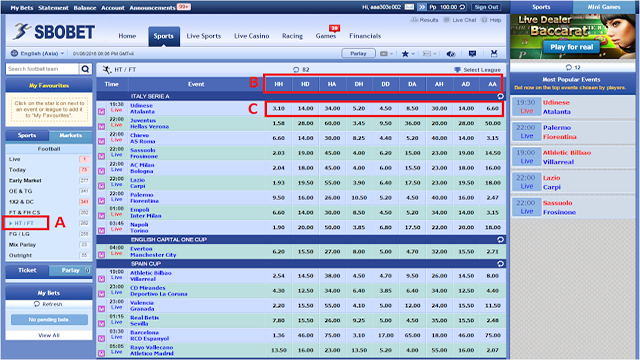The height and width of the screenshot is (360, 640).
Task: Click the M icon for Barcelona RCD Espanyol
Action: pyautogui.click(x=101, y=338)
